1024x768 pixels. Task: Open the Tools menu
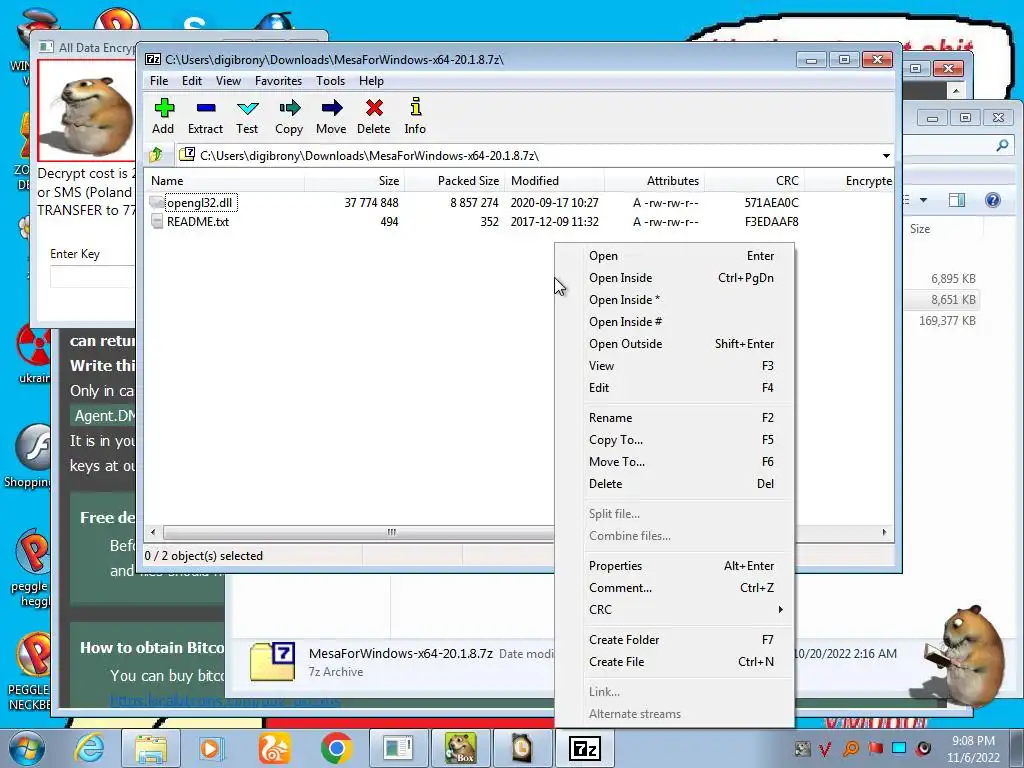[330, 80]
